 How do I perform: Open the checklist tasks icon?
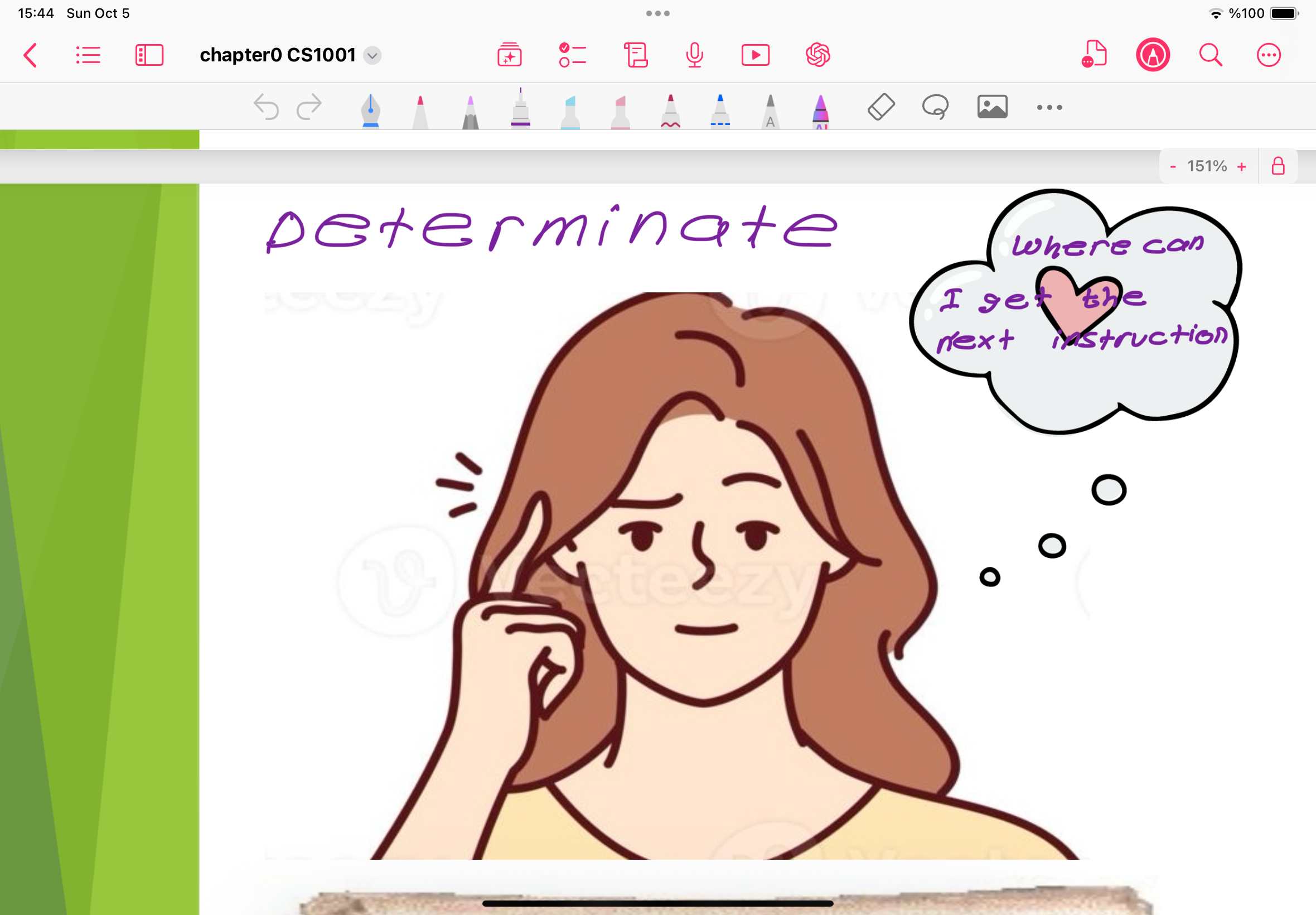pyautogui.click(x=572, y=55)
